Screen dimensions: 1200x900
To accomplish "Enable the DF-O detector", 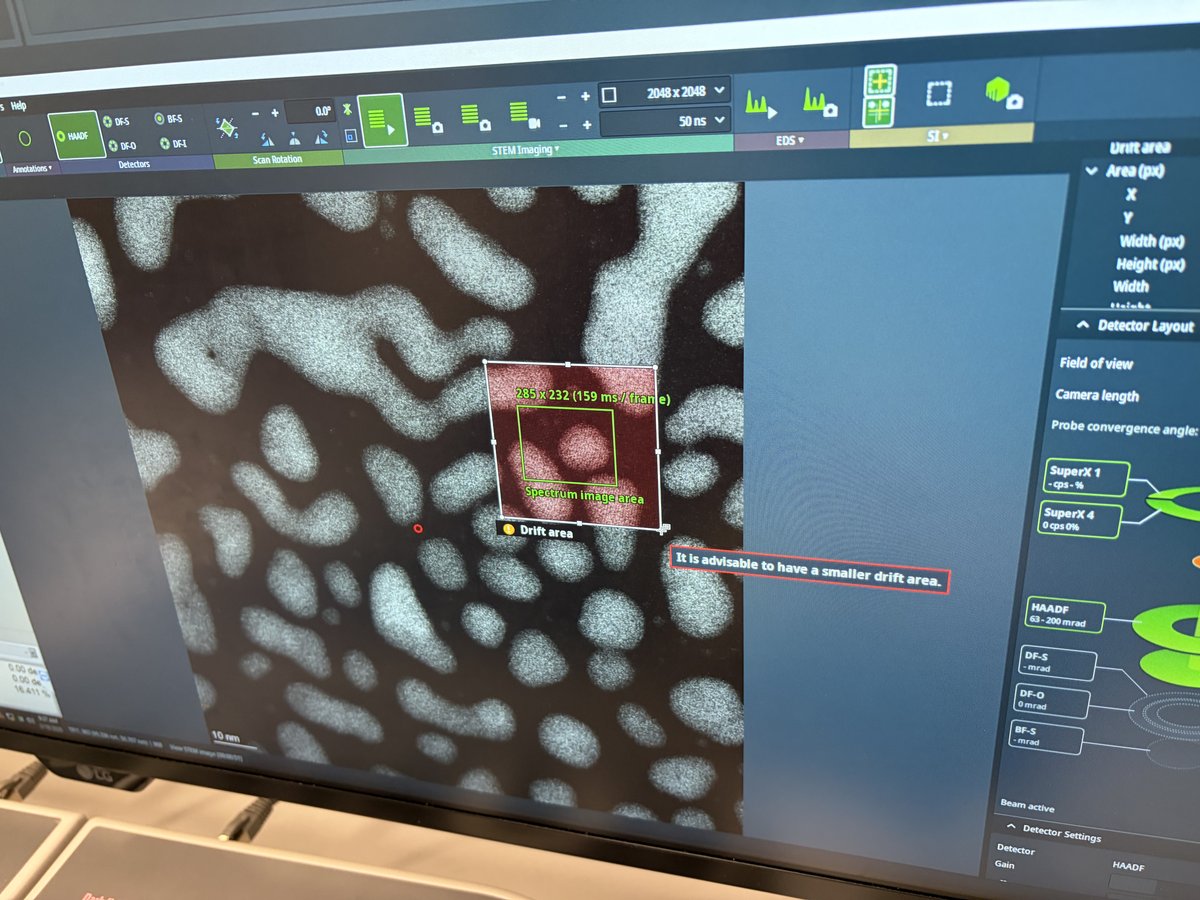I will point(121,145).
